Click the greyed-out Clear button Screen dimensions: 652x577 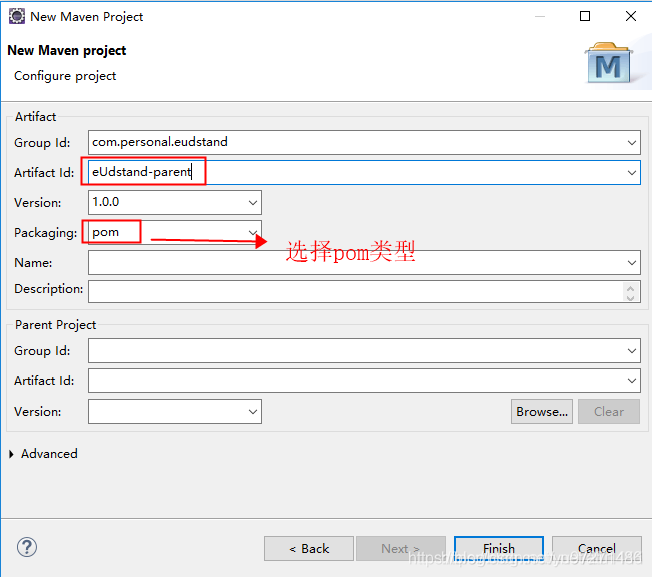coord(609,412)
